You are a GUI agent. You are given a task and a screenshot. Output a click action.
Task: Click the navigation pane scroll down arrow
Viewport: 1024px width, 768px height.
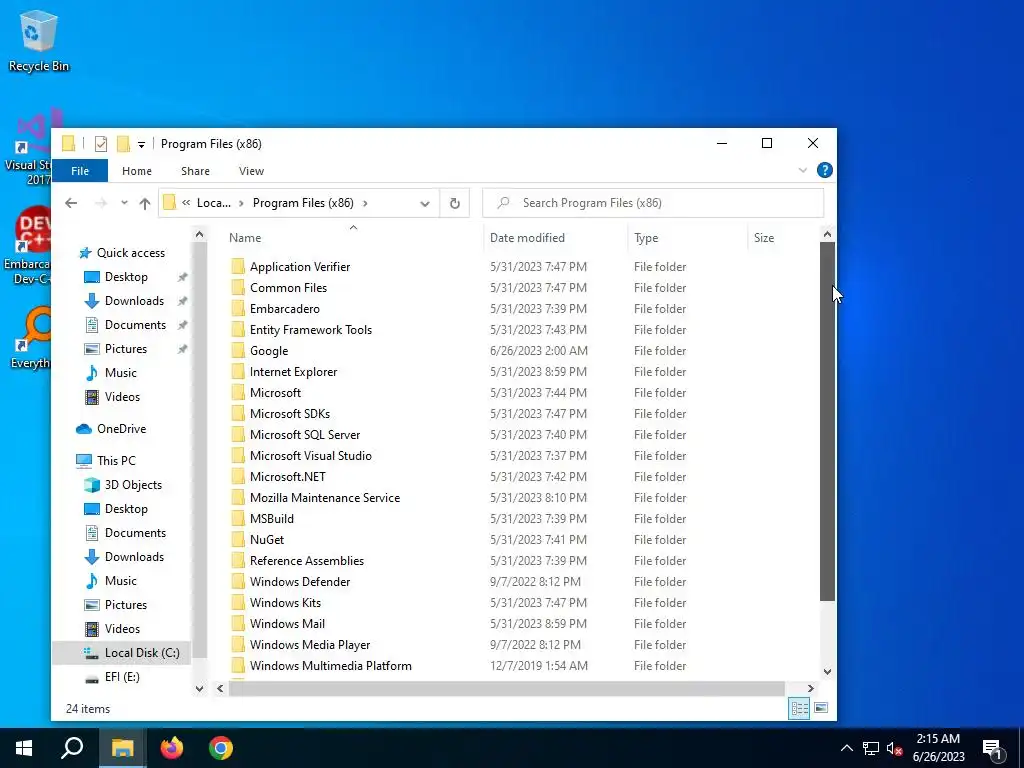(199, 688)
